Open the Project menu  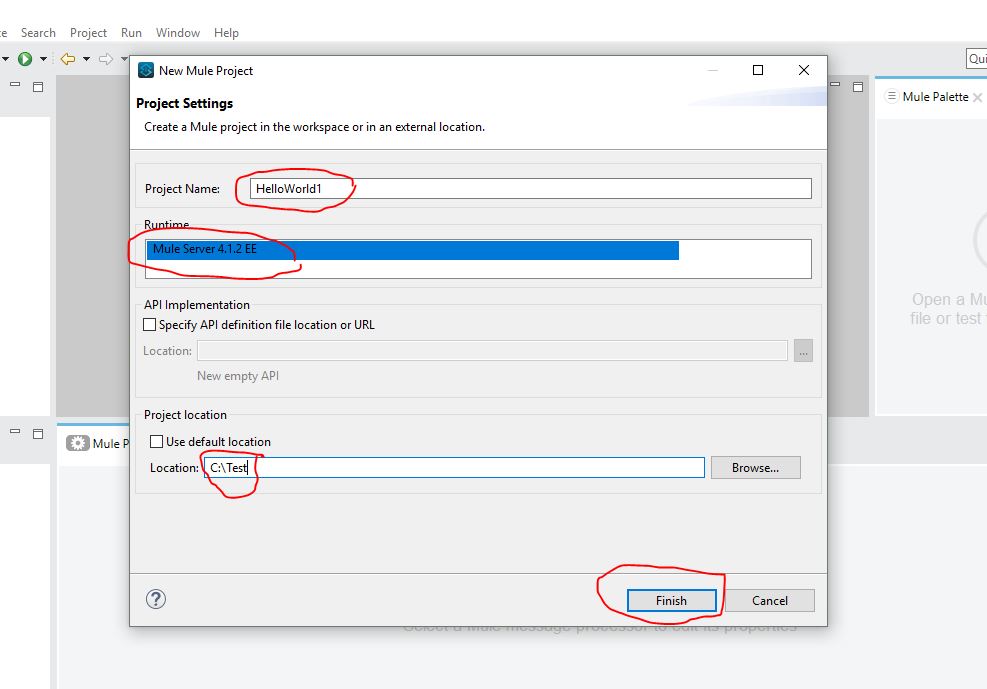coord(88,33)
